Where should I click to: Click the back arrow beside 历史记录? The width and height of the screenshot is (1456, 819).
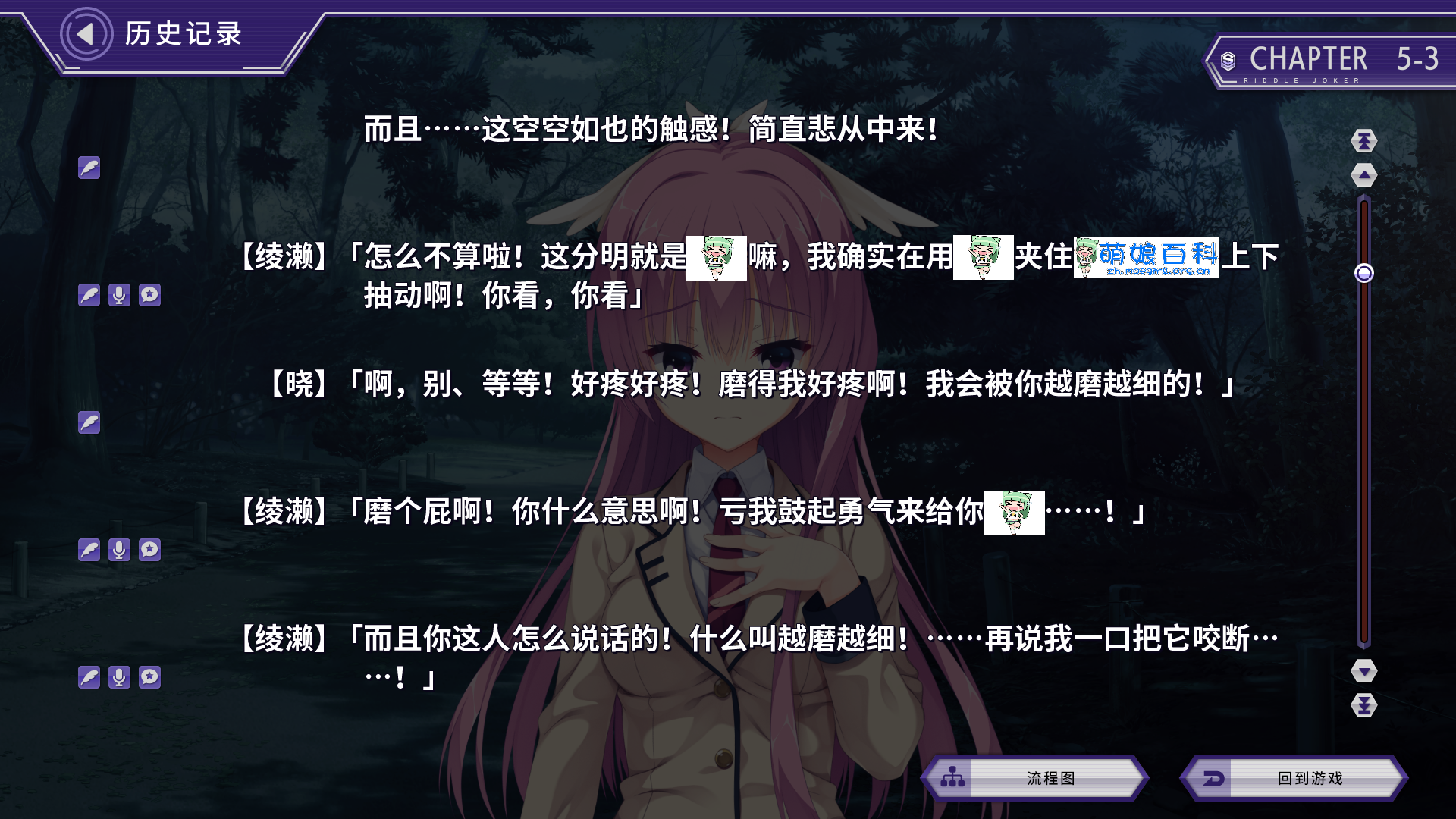click(86, 34)
